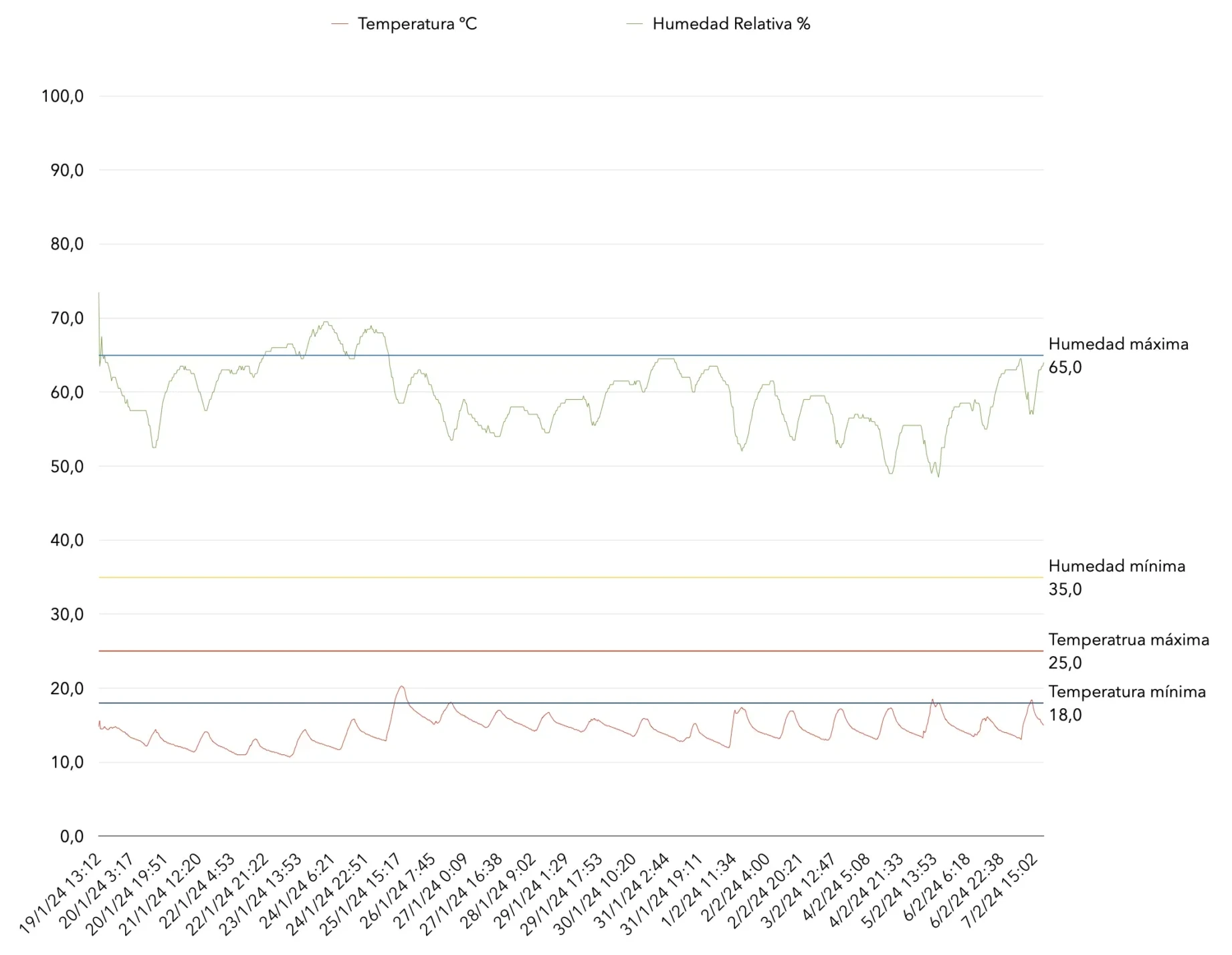This screenshot has width=1232, height=955.
Task: Select the red line marker for Temperatura legend
Action: point(340,24)
